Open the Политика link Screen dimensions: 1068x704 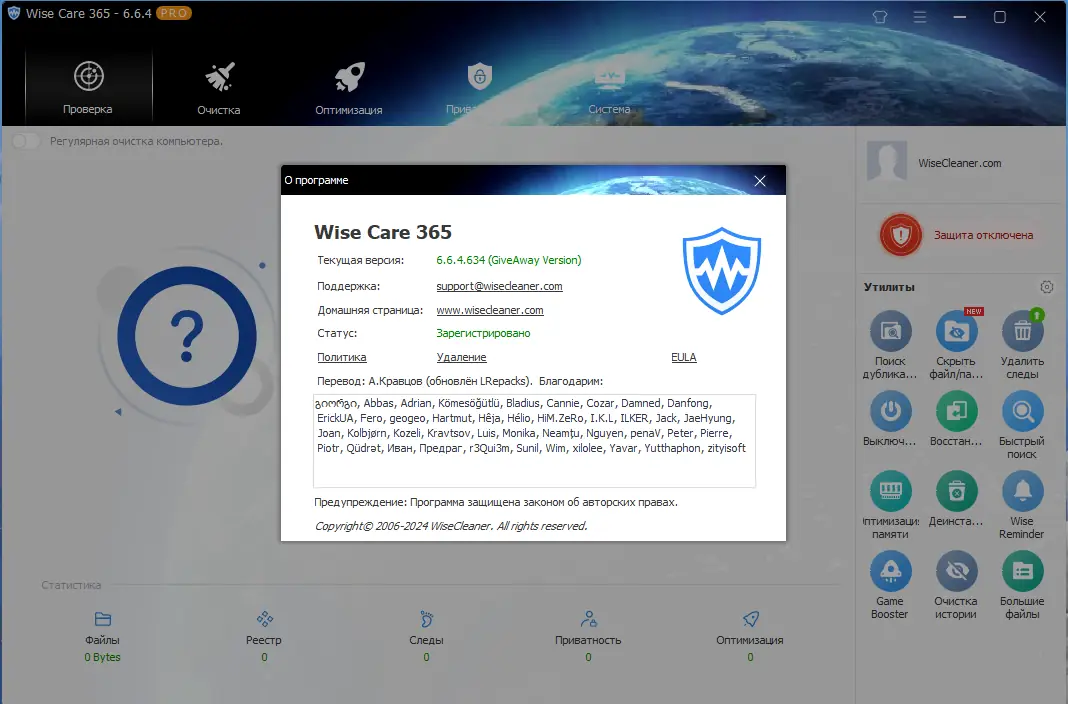pyautogui.click(x=341, y=357)
